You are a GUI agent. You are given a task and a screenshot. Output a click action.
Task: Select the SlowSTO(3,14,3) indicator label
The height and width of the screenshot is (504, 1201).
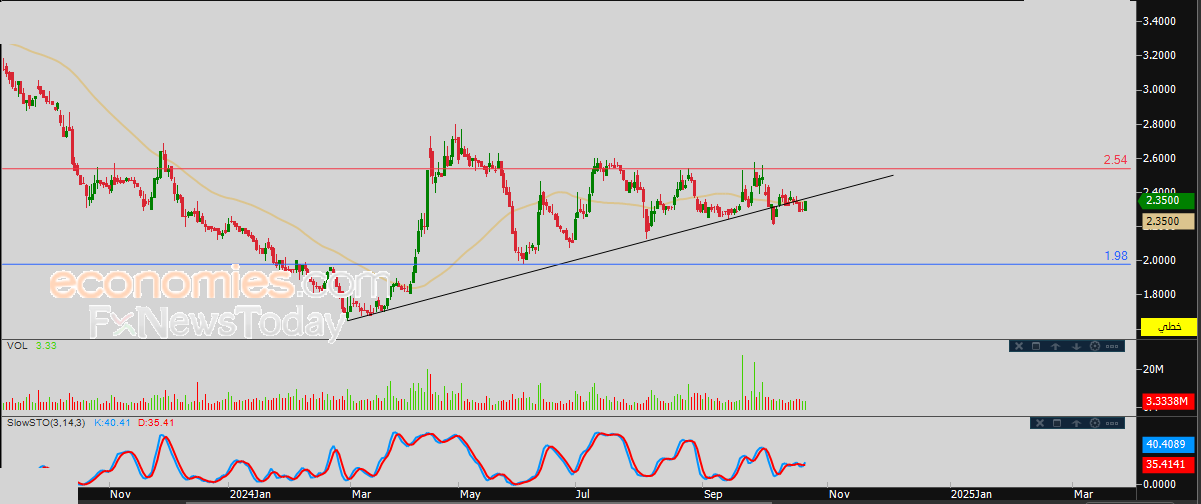[47, 423]
